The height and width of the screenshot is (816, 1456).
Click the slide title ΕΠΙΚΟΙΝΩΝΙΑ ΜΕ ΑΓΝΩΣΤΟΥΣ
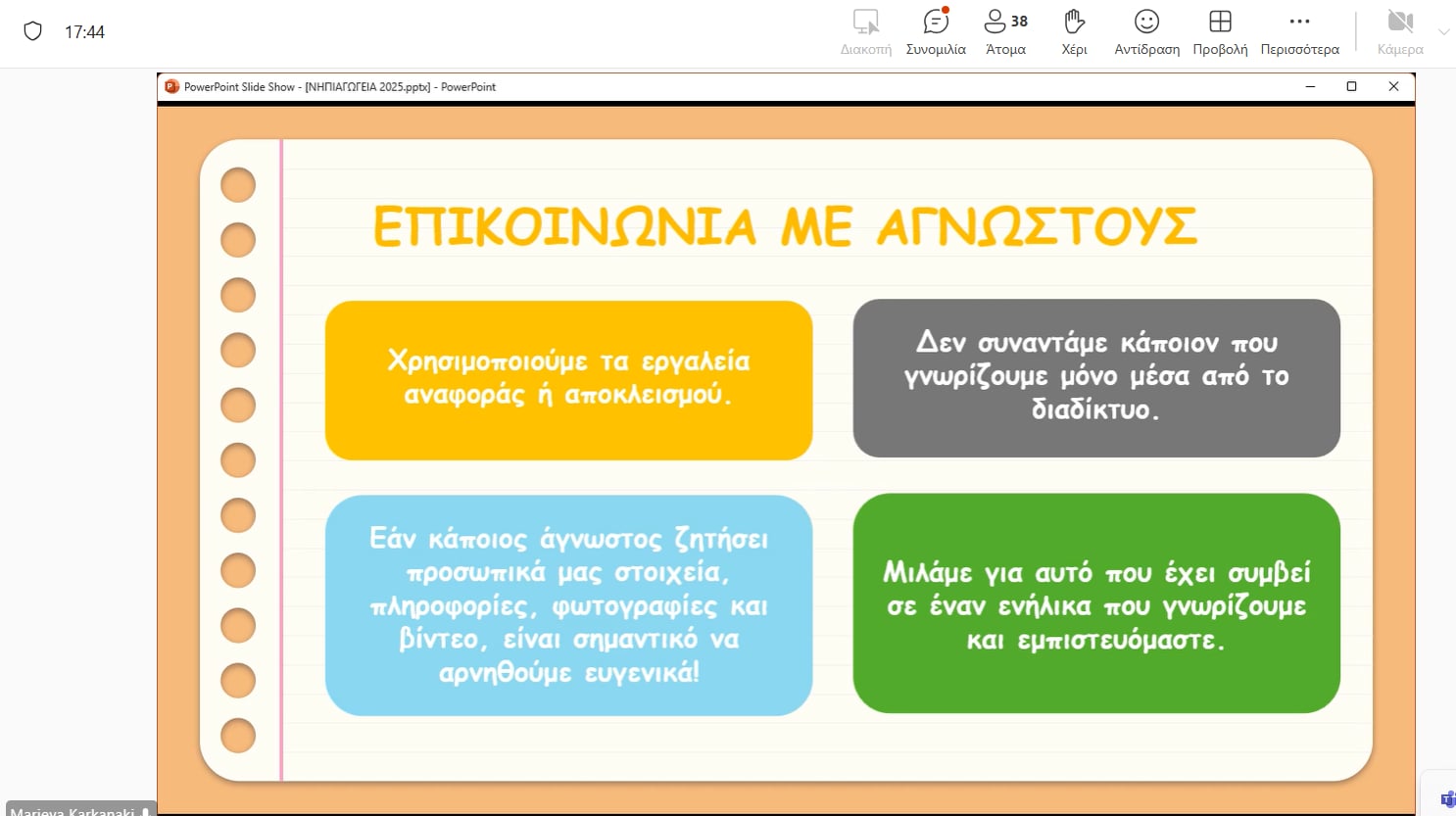click(x=784, y=227)
